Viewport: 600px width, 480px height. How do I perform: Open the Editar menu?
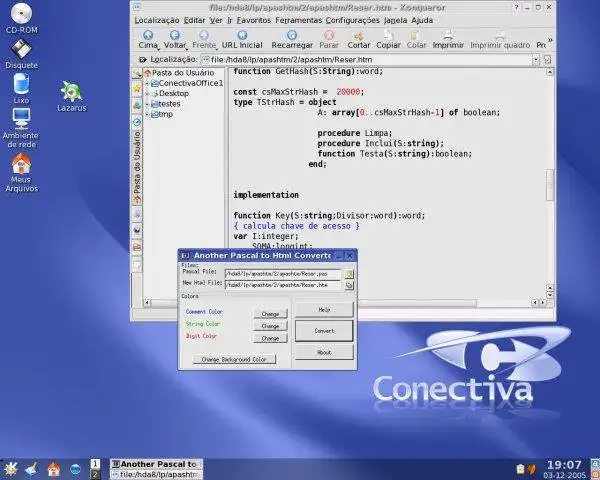coord(194,20)
